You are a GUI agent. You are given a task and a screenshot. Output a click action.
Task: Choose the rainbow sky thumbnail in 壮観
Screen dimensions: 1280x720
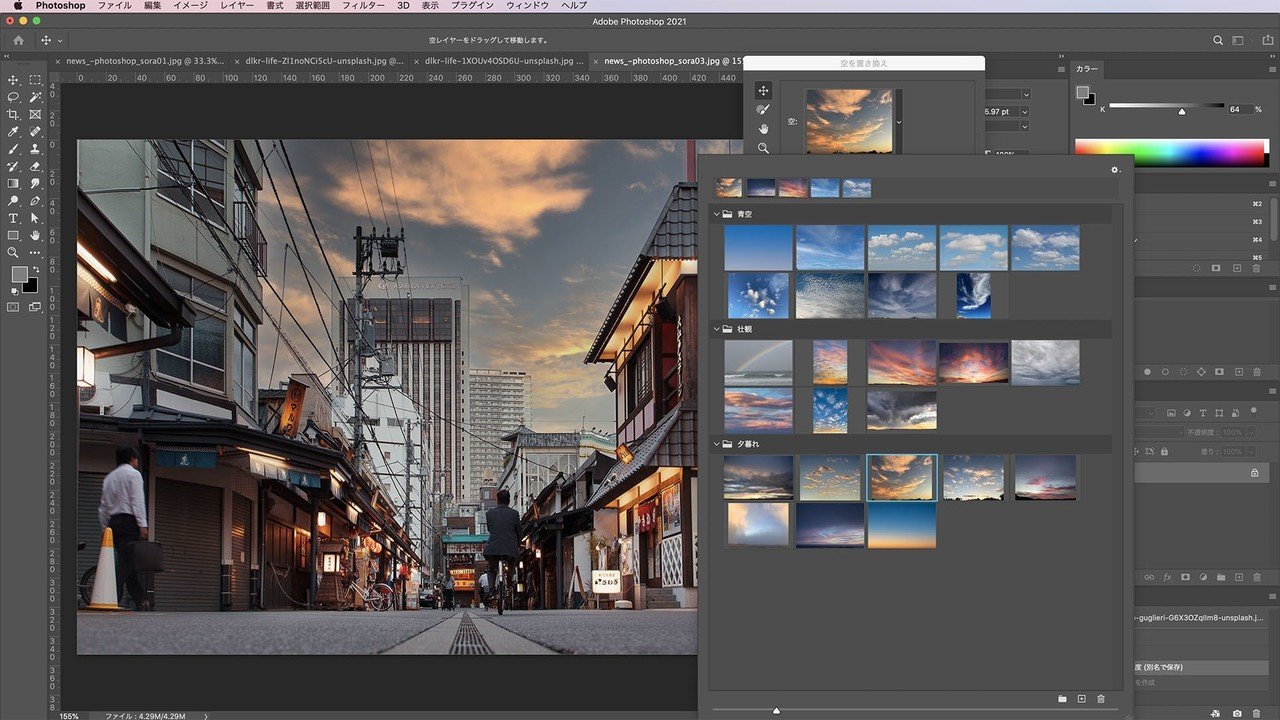pyautogui.click(x=758, y=362)
